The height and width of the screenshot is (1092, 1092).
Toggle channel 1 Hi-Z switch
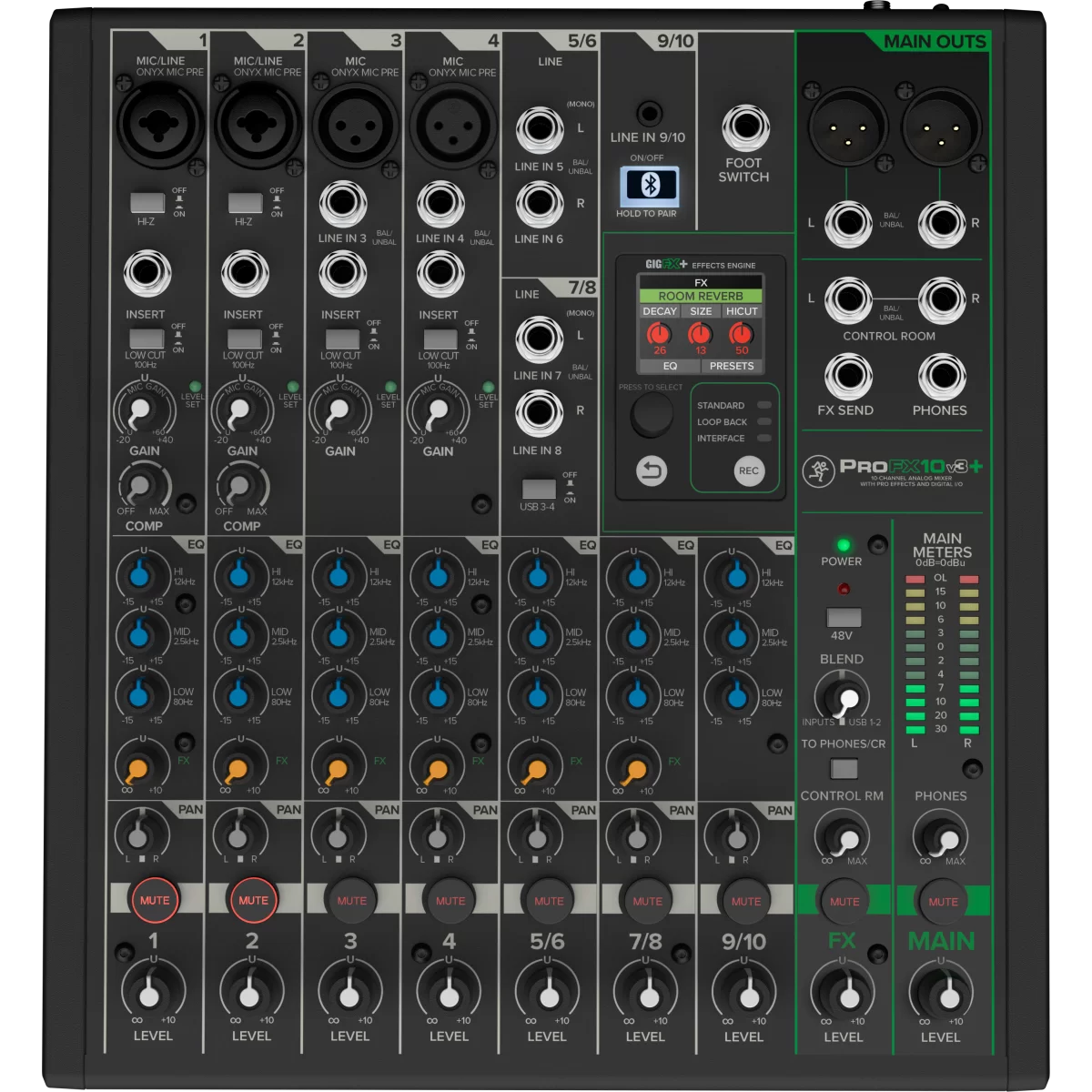point(147,203)
